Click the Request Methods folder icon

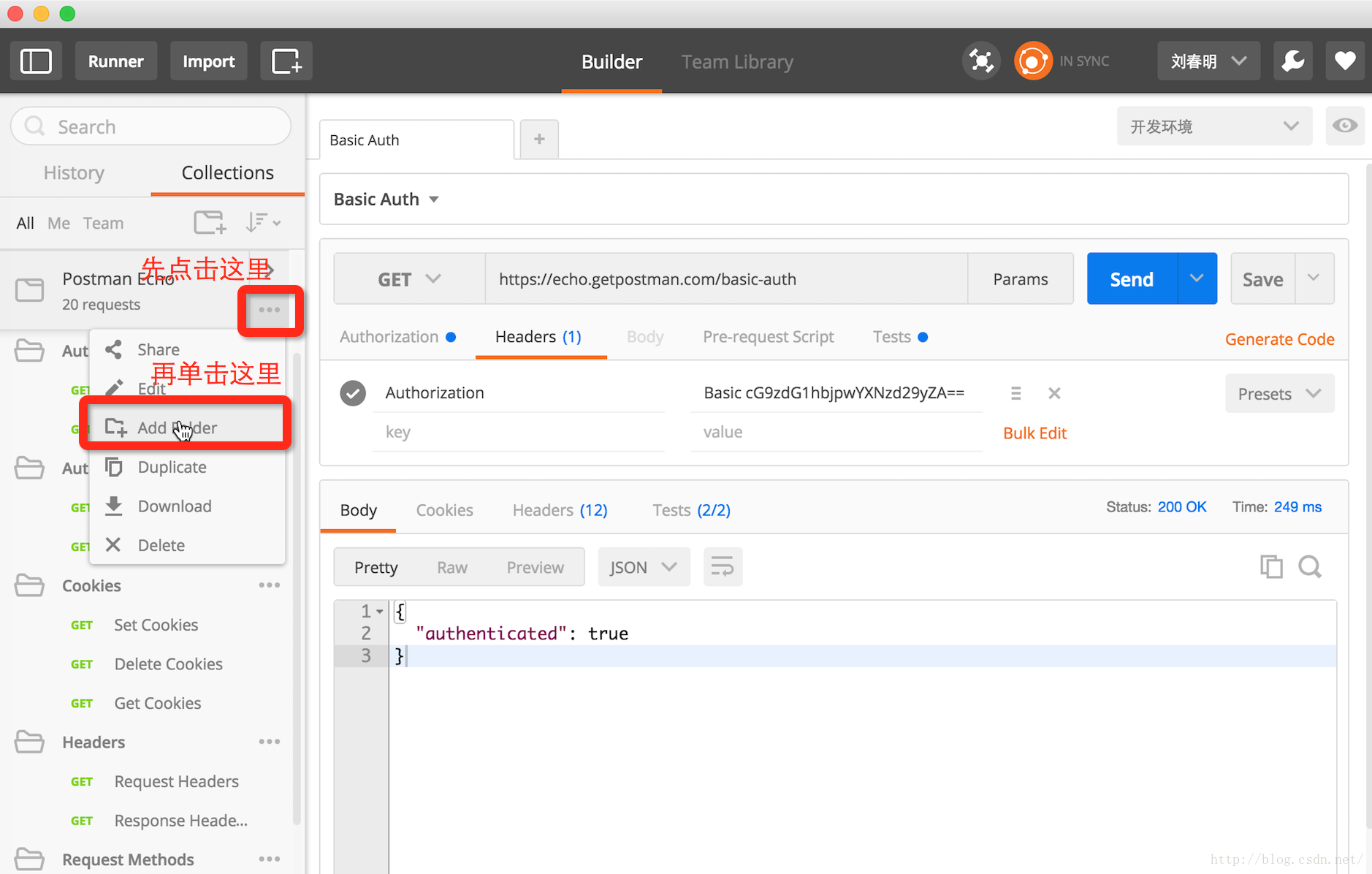point(29,859)
